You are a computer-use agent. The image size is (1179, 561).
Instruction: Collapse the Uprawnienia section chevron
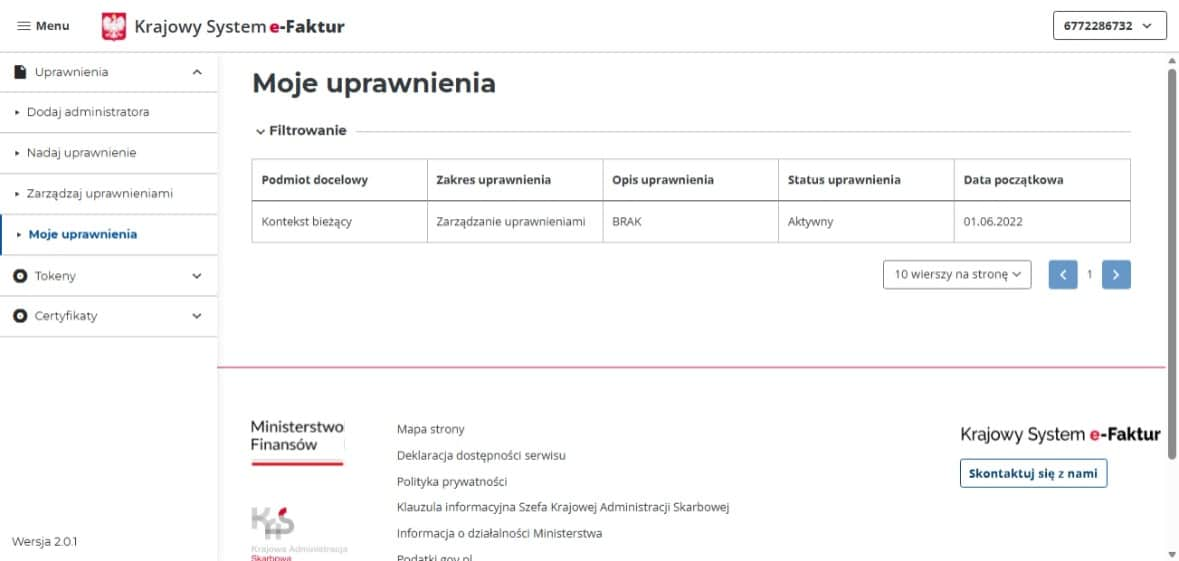(x=197, y=72)
